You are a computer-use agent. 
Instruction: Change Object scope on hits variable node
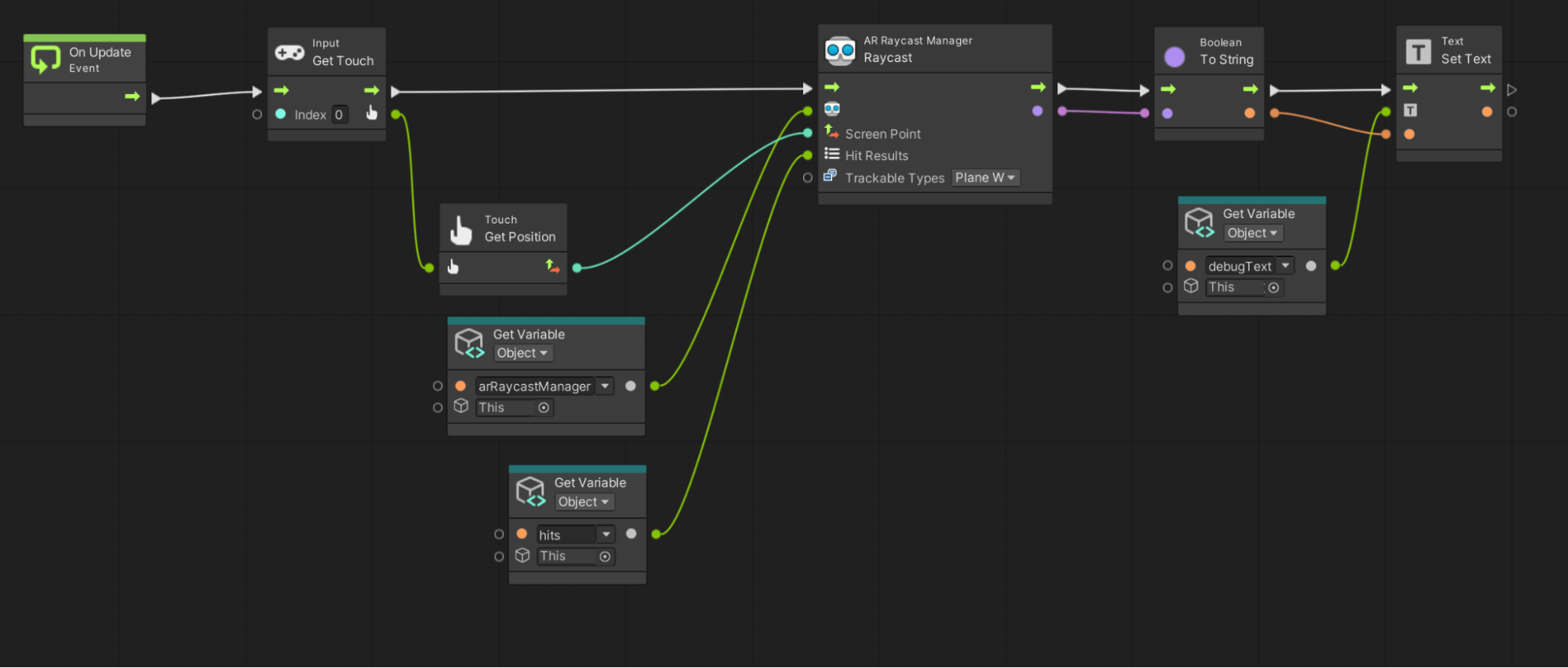584,502
